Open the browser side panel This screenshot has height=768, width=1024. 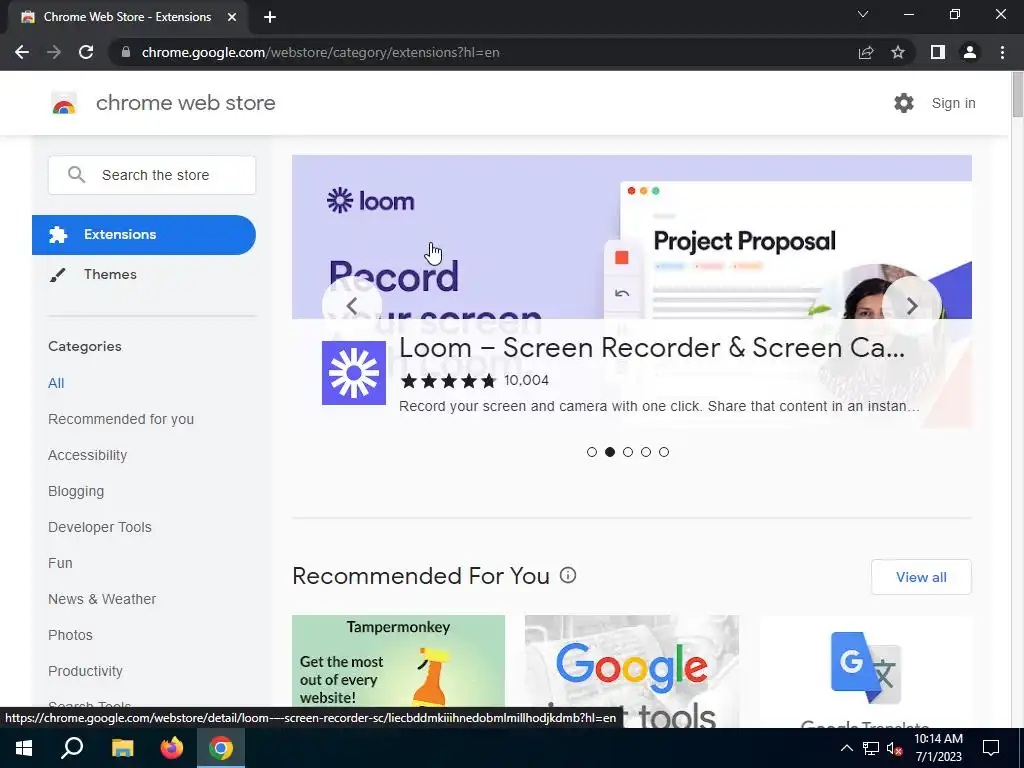(x=938, y=52)
